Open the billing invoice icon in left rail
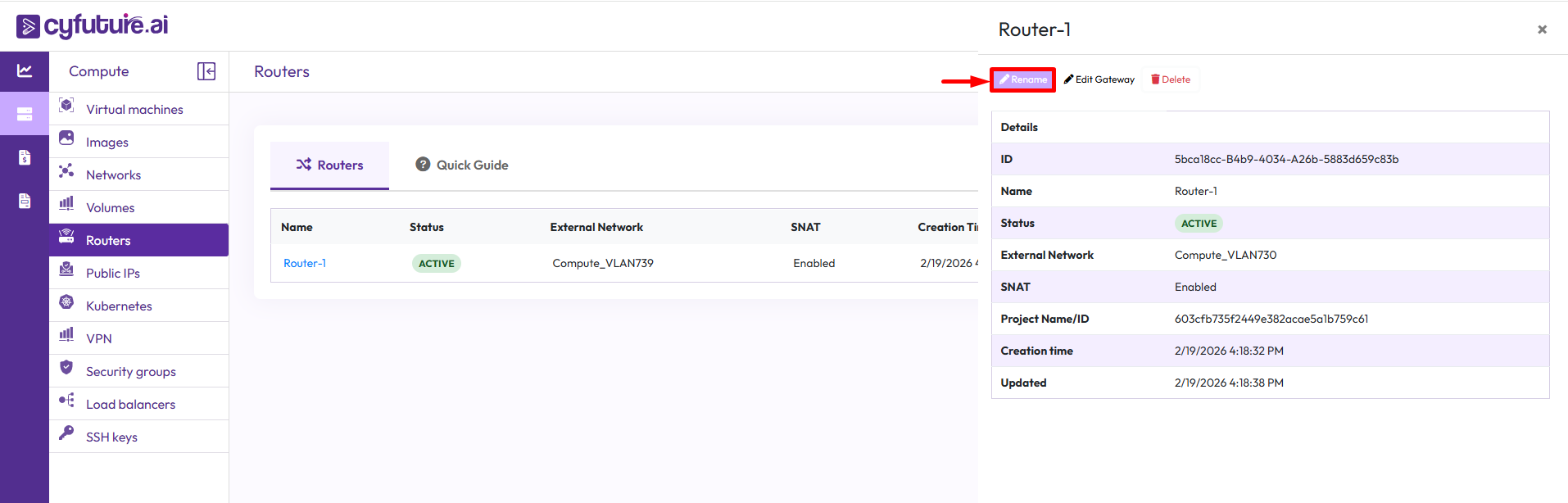 25,157
